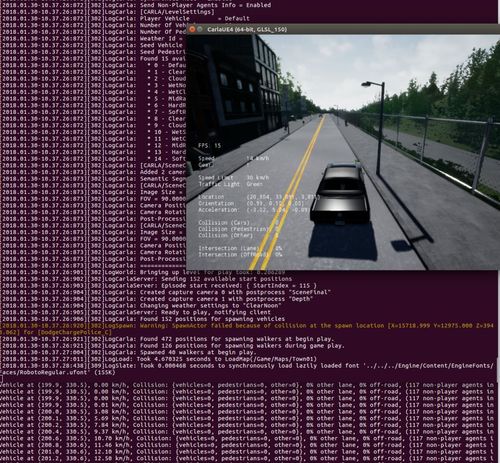Click the black player car in the simulator
The width and height of the screenshot is (500, 463).
[339, 194]
